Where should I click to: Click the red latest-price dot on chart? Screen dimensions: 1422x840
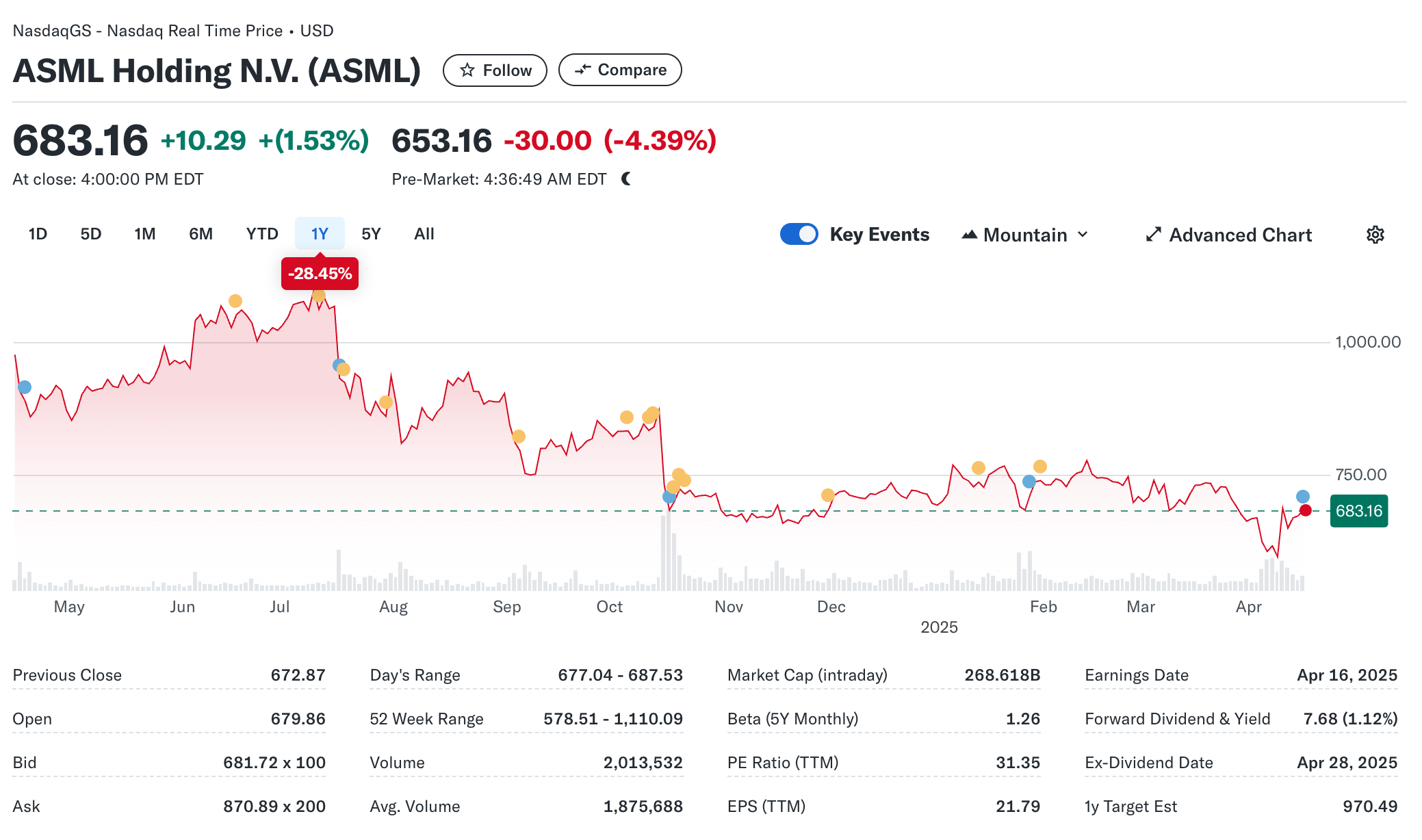[1305, 510]
